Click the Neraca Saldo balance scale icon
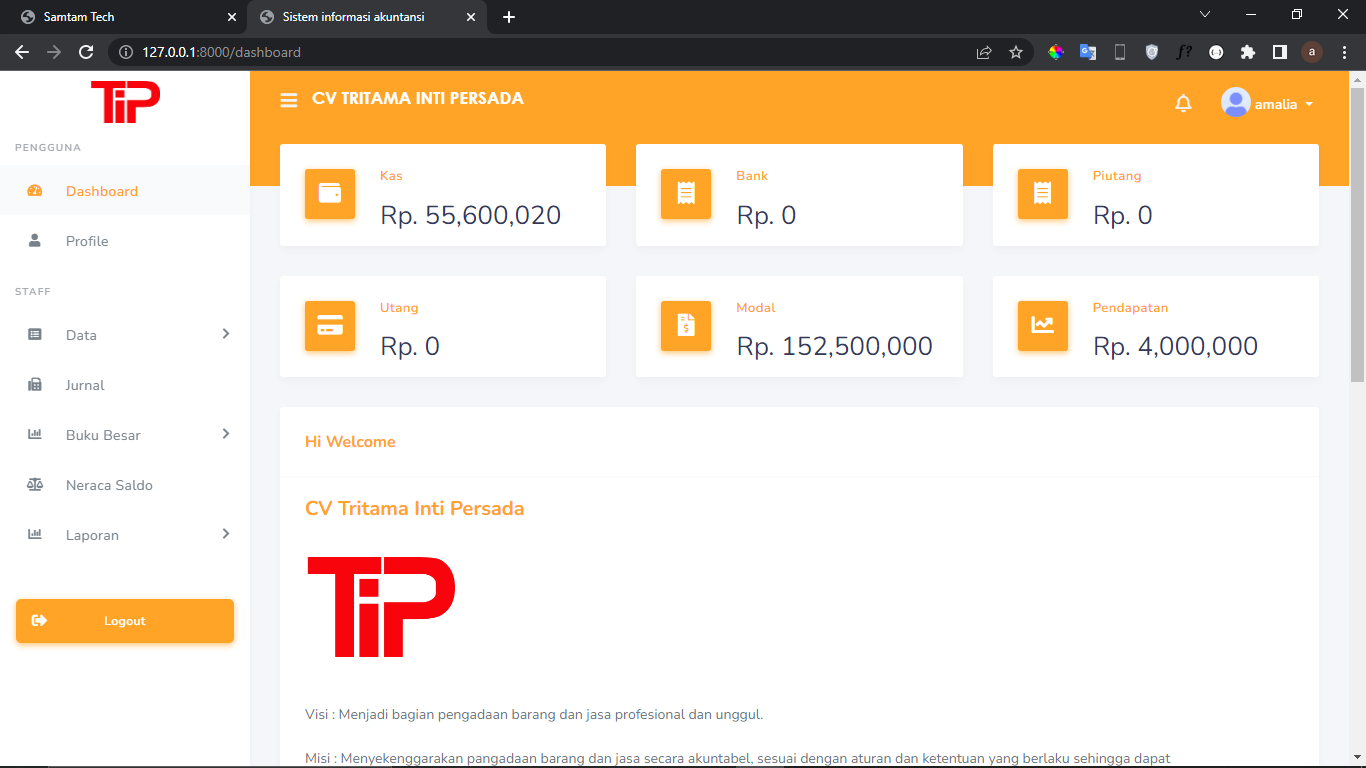1366x768 pixels. point(35,485)
